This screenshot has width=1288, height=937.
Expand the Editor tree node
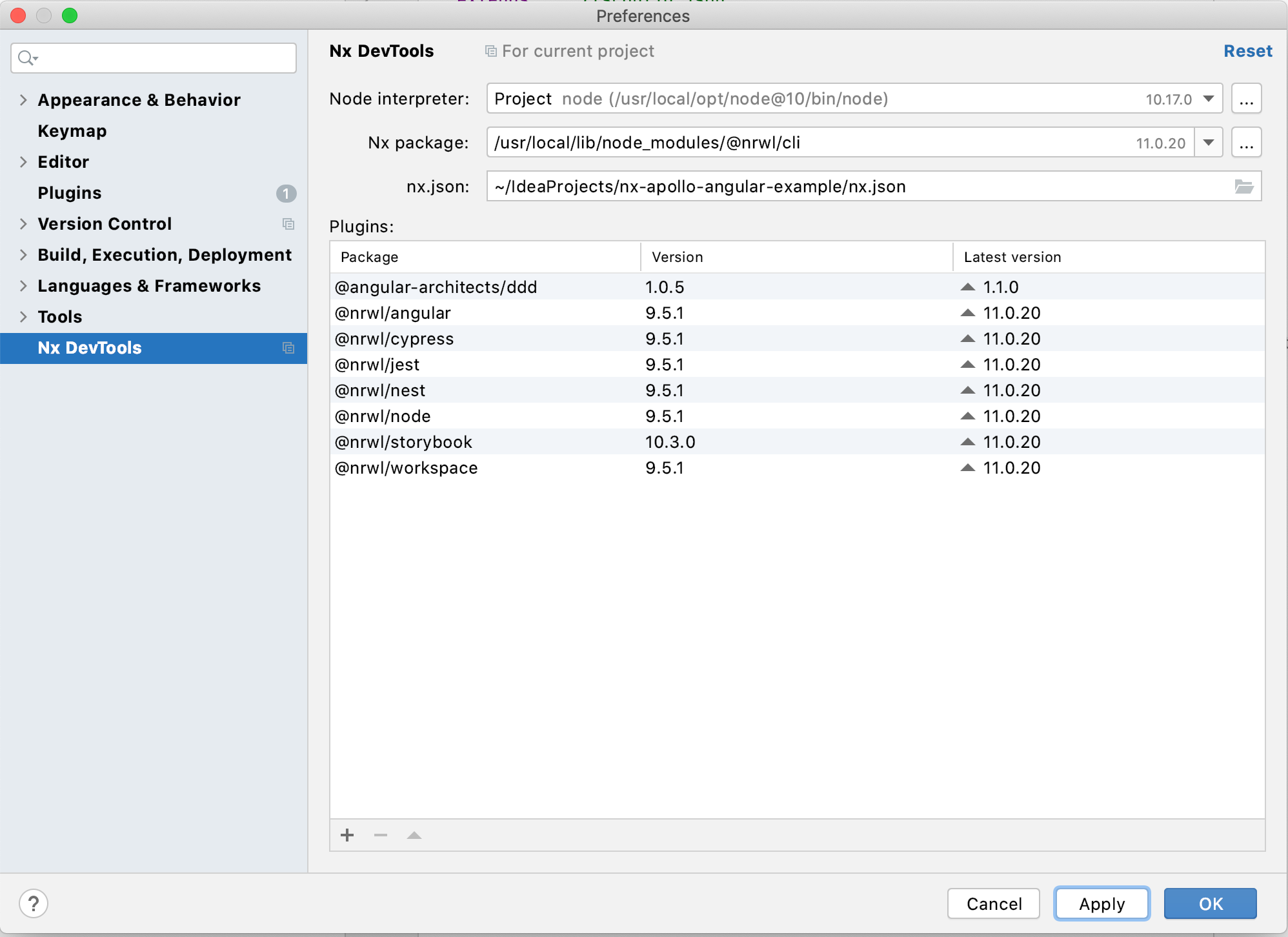pos(23,162)
